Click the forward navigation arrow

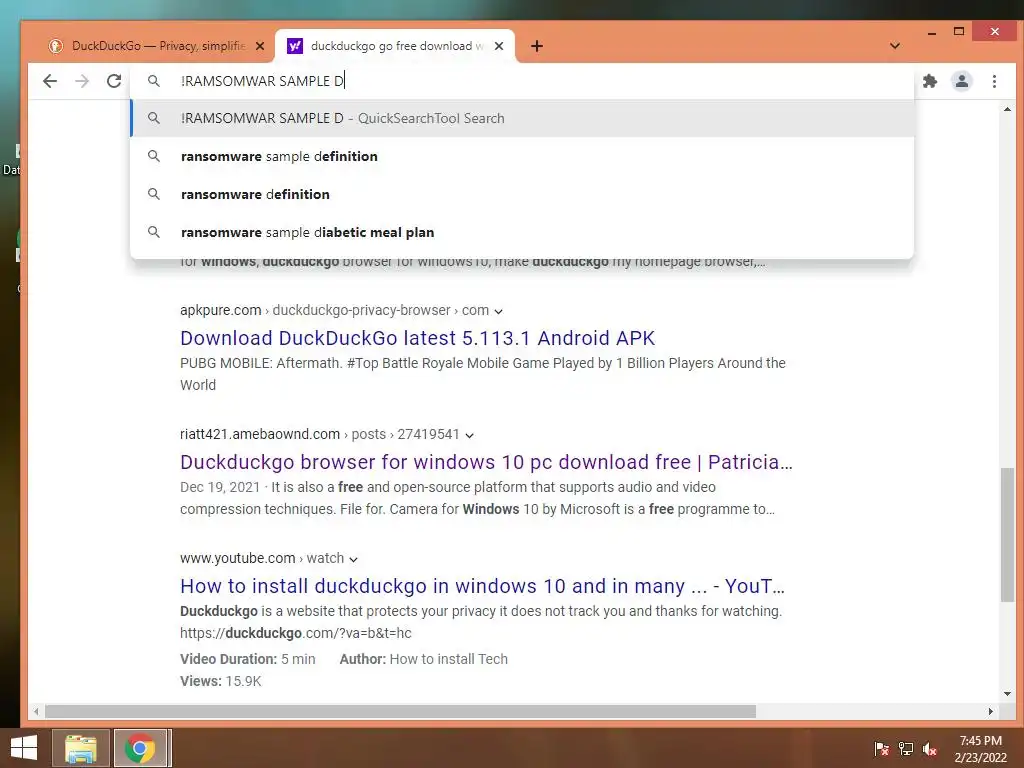[82, 81]
